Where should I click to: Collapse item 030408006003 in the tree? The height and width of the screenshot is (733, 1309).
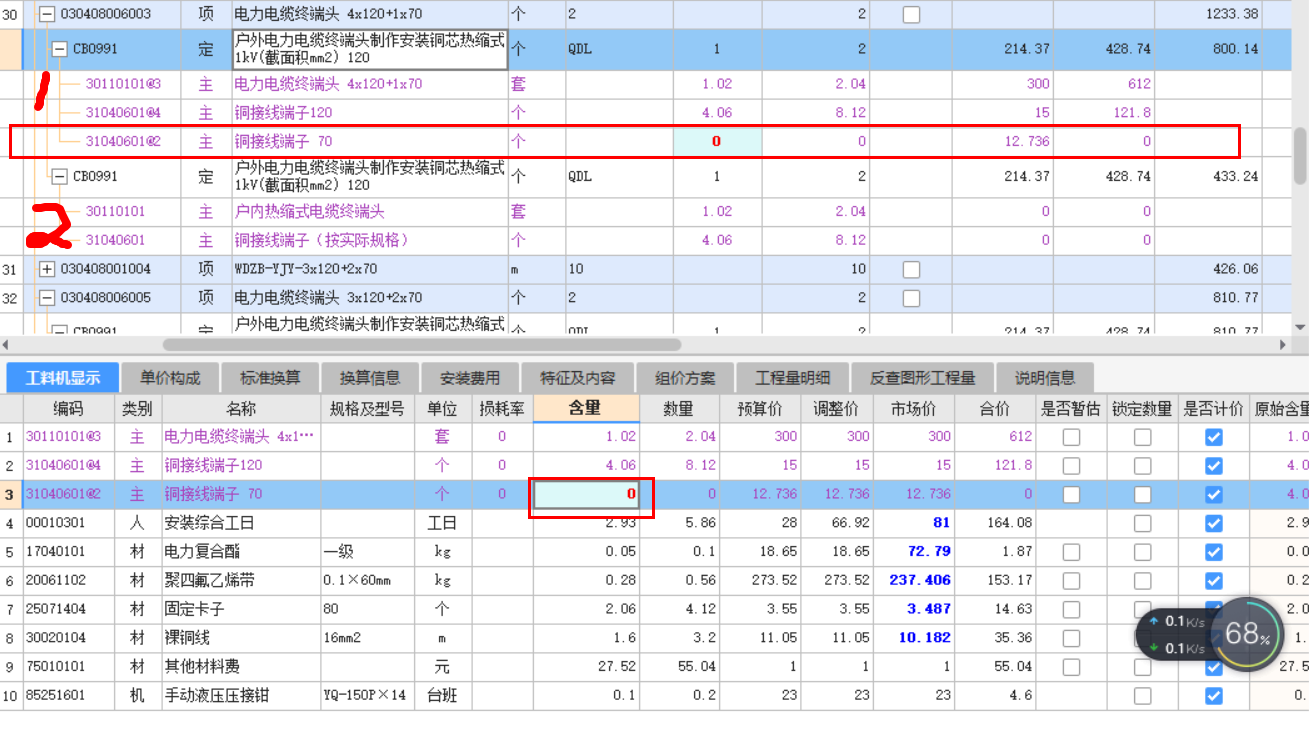tap(46, 14)
